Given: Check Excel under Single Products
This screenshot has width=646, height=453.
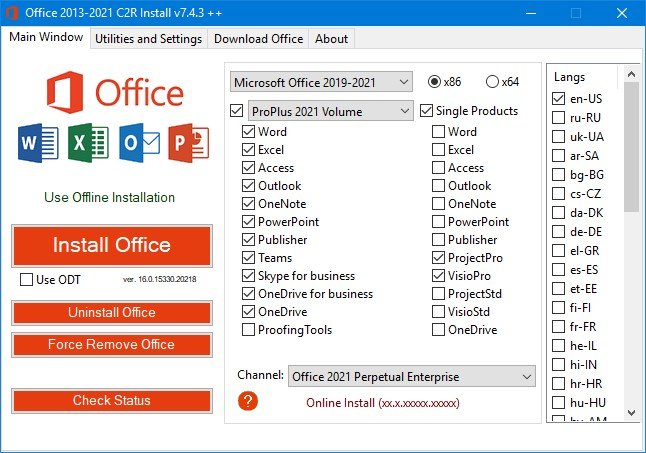Looking at the screenshot, I should [438, 149].
